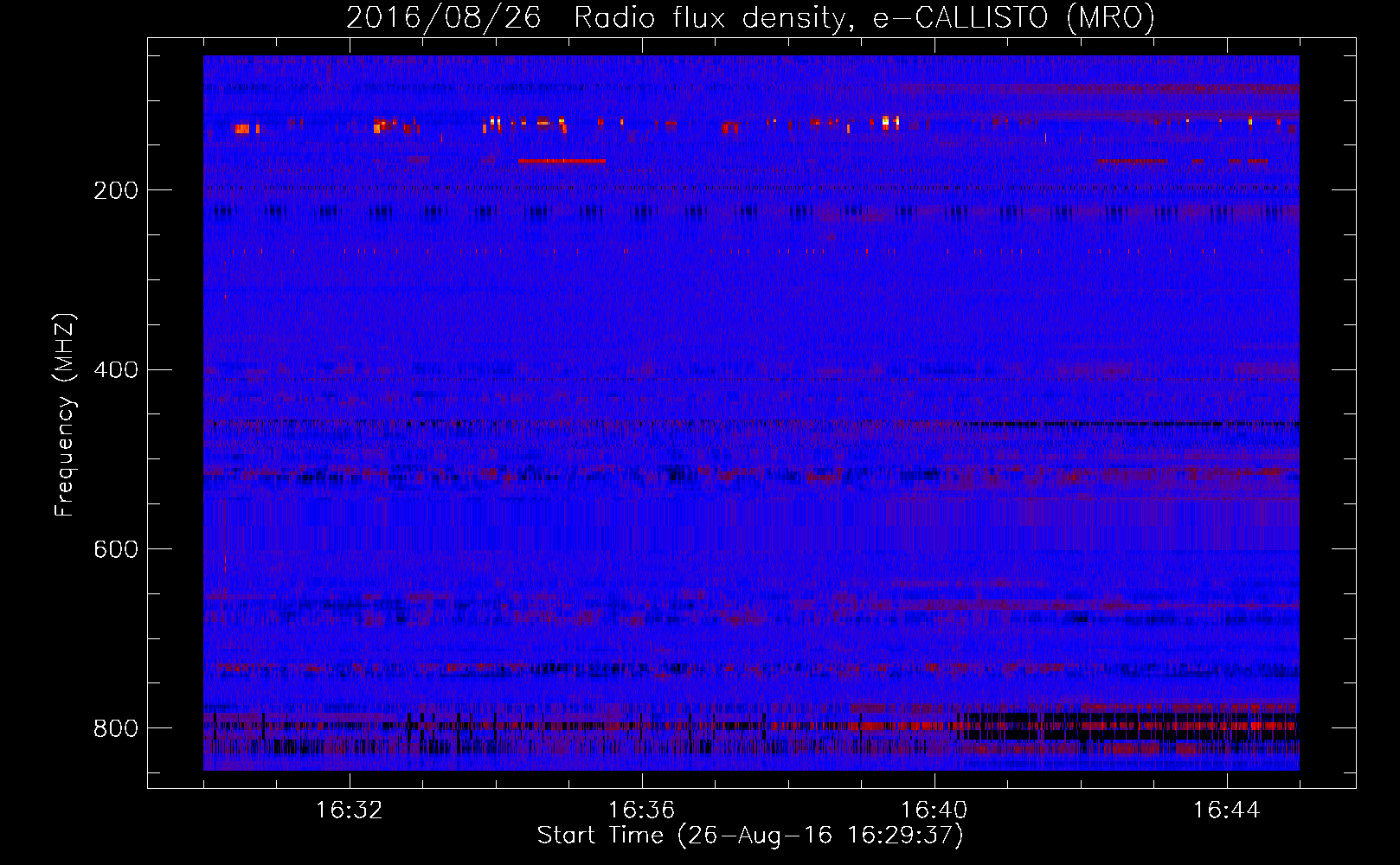Click the 16:44 time tick label
This screenshot has width=1400, height=865.
click(1226, 811)
